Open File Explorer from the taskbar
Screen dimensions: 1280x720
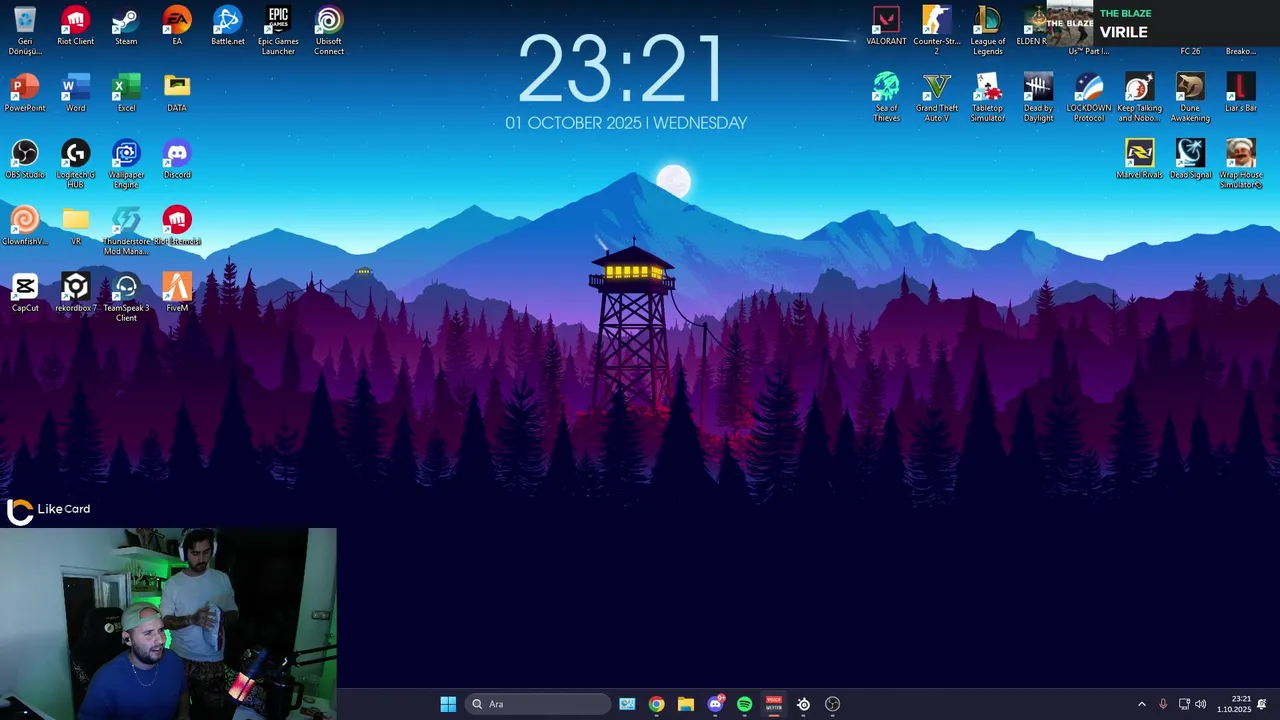[x=685, y=704]
